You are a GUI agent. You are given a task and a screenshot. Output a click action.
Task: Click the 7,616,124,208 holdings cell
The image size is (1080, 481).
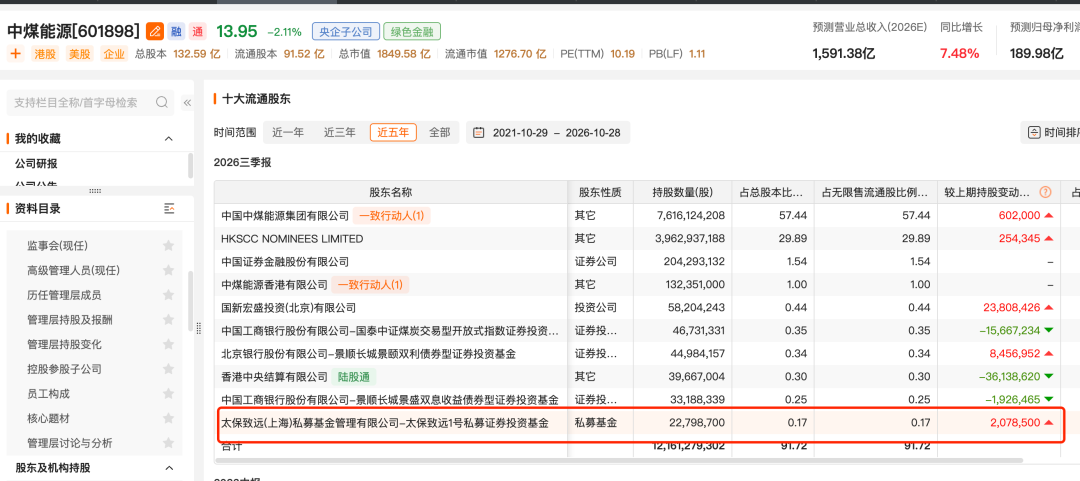(683, 216)
